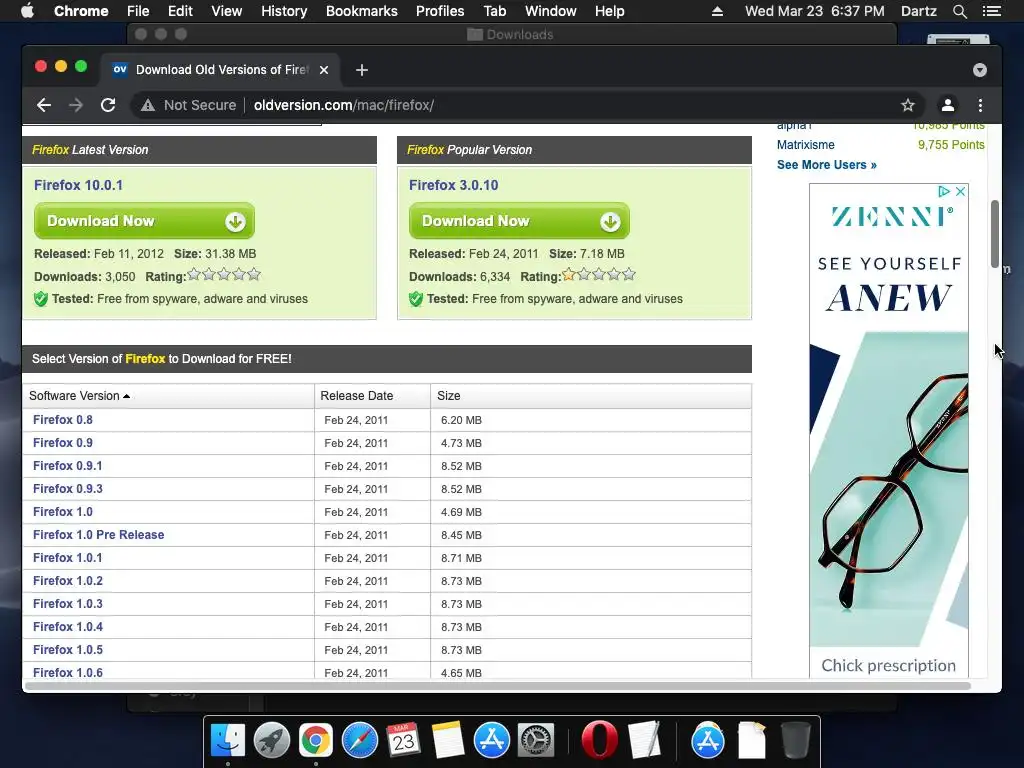Open the Window menu
1024x768 pixels.
(551, 11)
